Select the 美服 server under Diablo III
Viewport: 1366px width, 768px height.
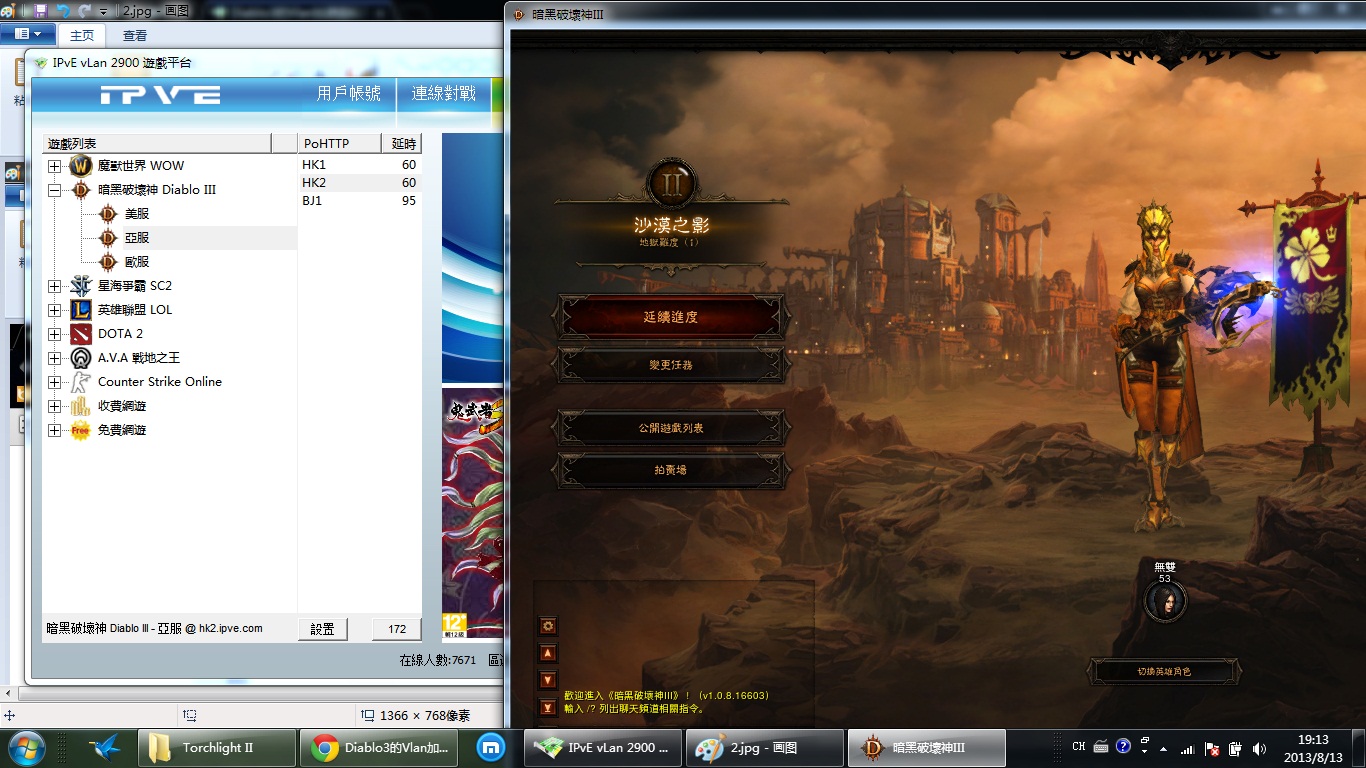(x=137, y=214)
